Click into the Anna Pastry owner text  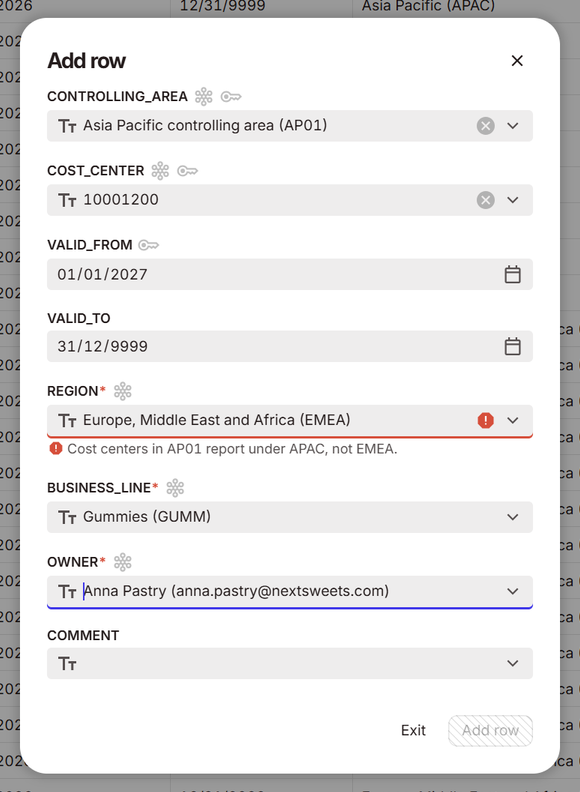point(236,591)
